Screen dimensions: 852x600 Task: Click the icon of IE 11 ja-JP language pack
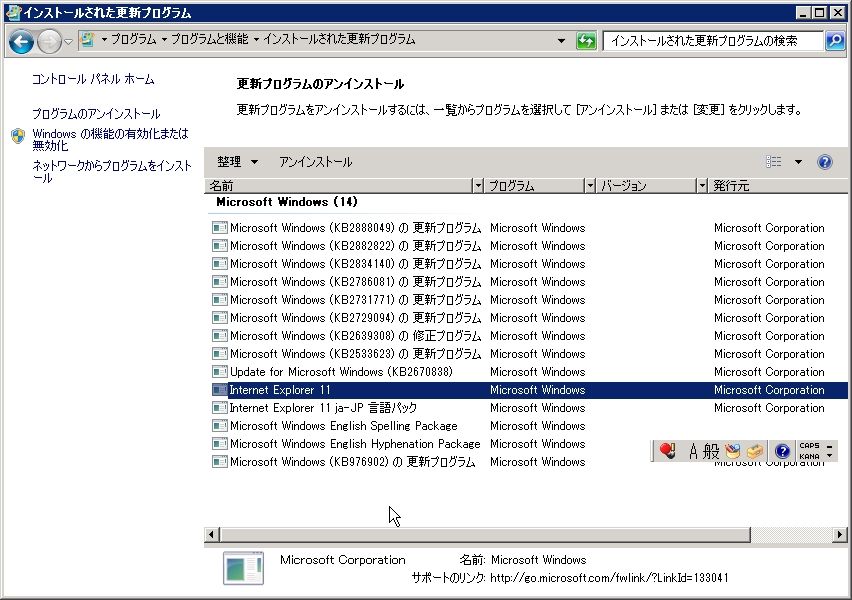coord(220,408)
